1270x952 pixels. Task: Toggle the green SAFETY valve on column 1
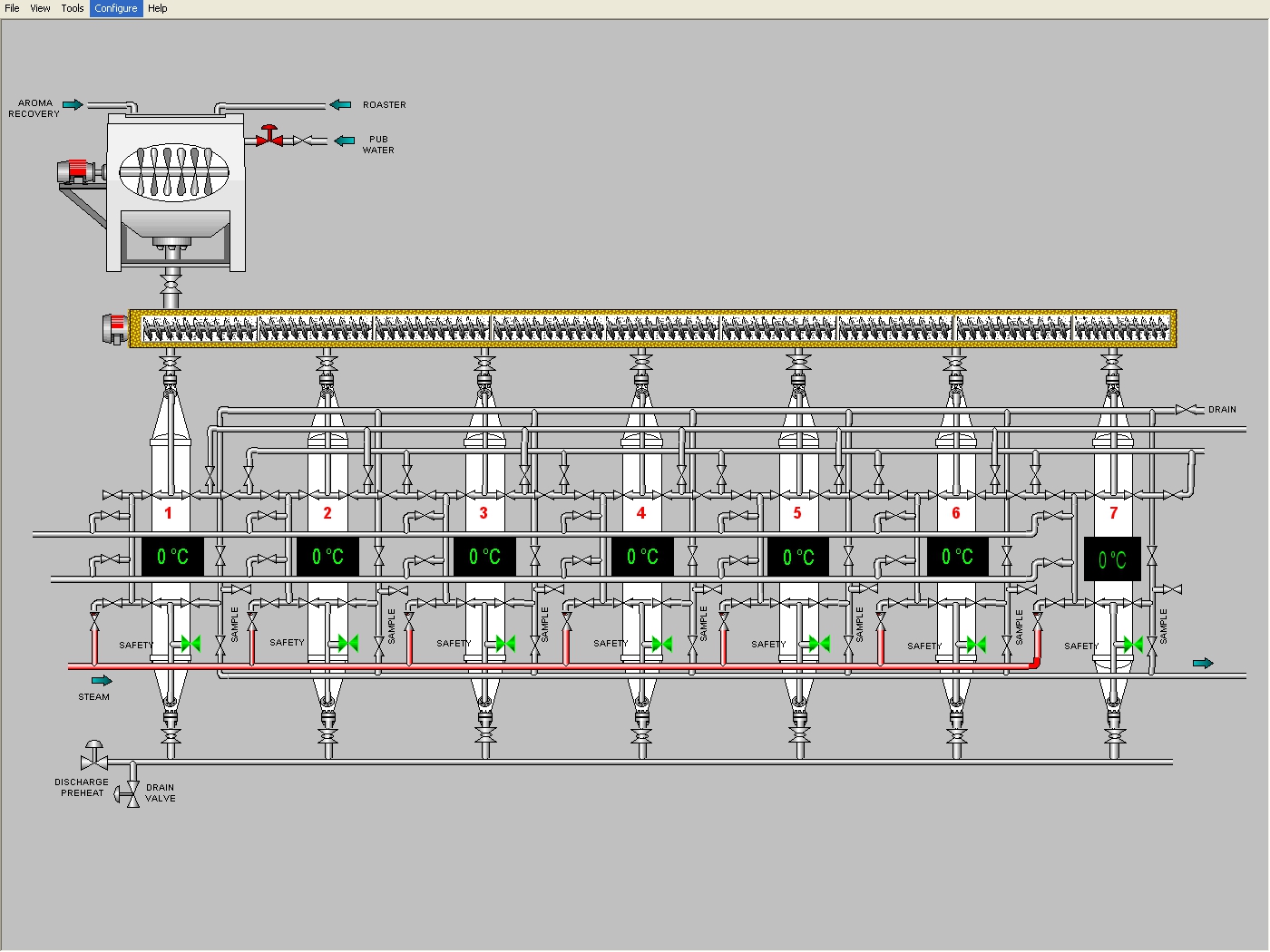pos(190,644)
